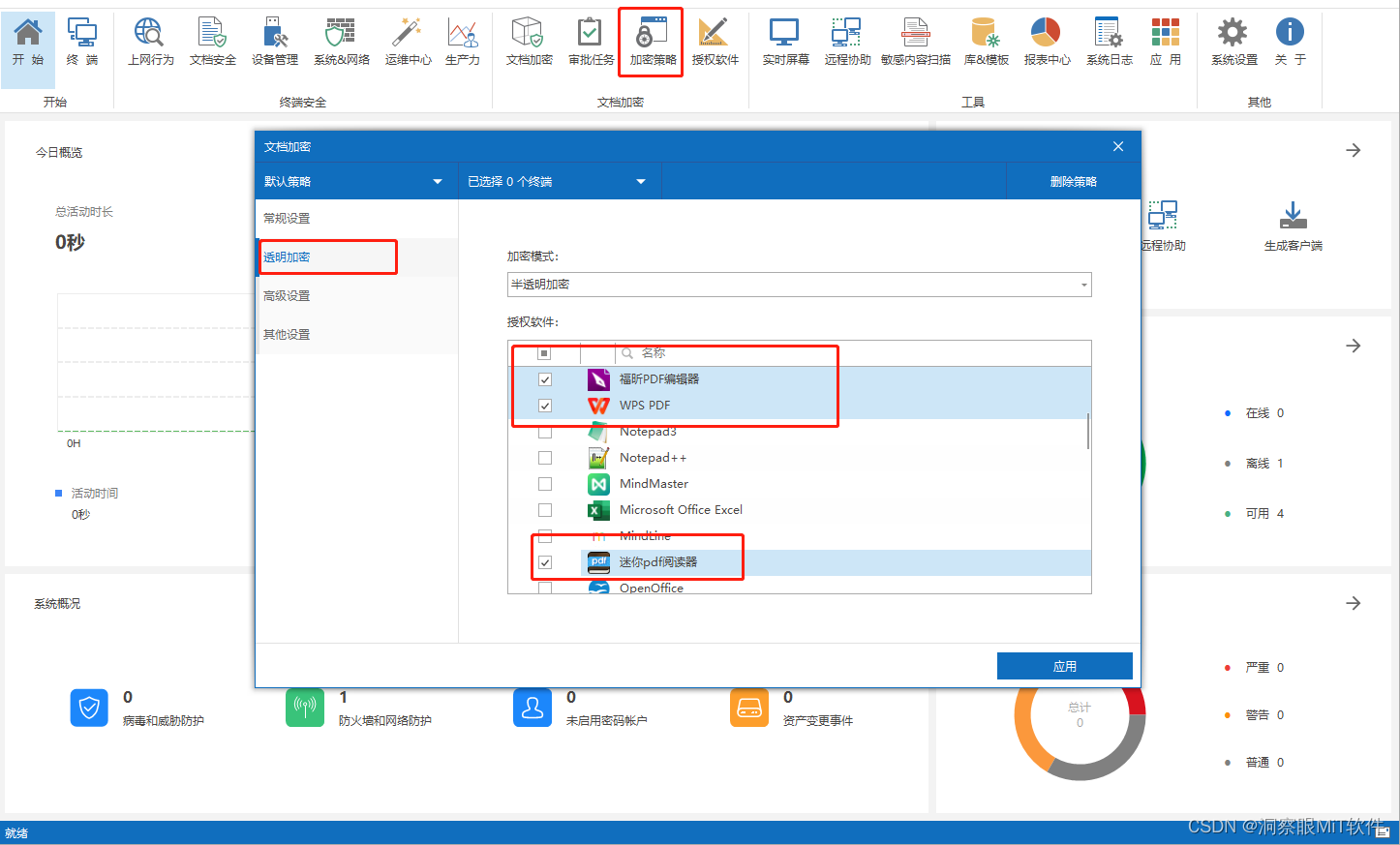Image resolution: width=1400 pixels, height=845 pixels.
Task: Click the 终端 terminal icon
Action: [x=82, y=42]
